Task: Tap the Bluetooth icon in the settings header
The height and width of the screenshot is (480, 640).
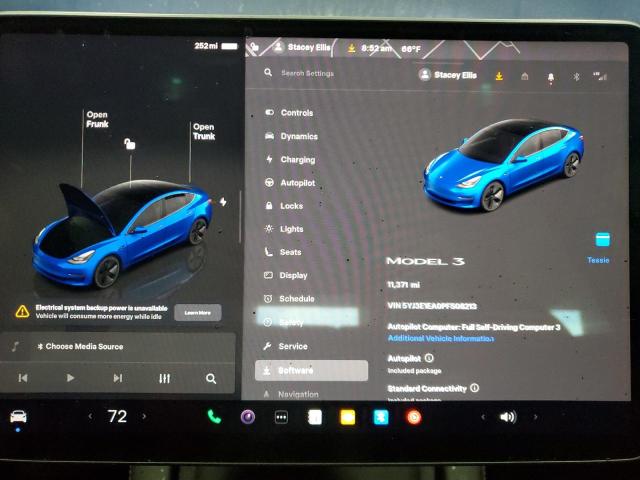Action: pyautogui.click(x=576, y=76)
